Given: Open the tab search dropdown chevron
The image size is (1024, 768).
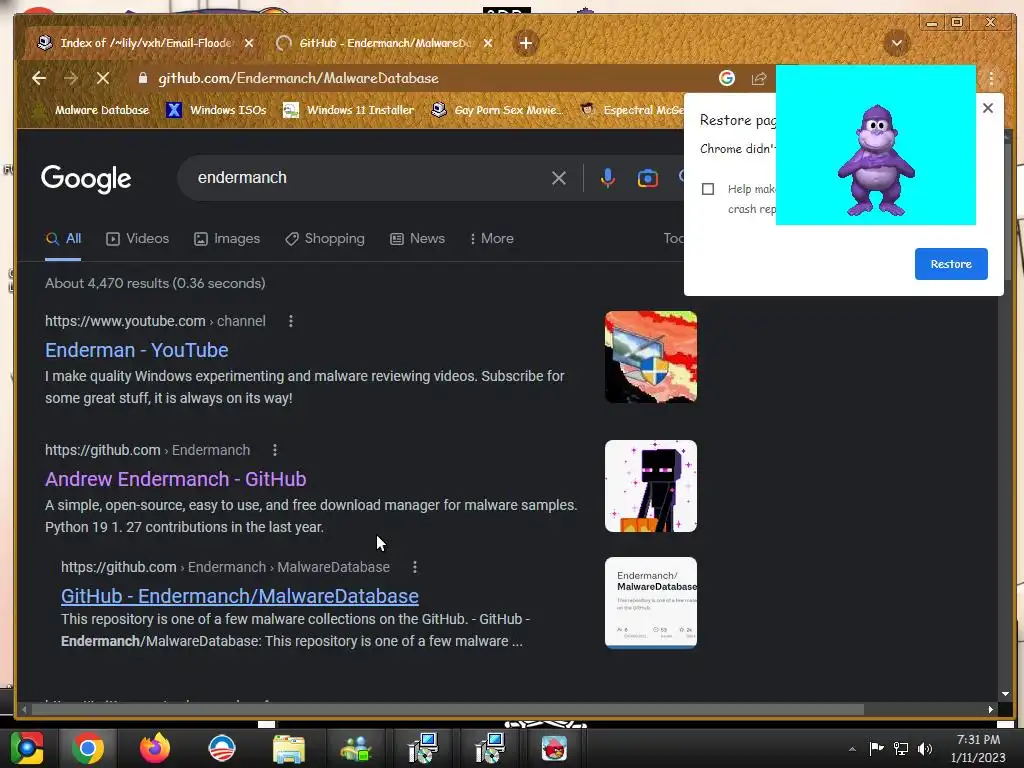Looking at the screenshot, I should tap(897, 44).
